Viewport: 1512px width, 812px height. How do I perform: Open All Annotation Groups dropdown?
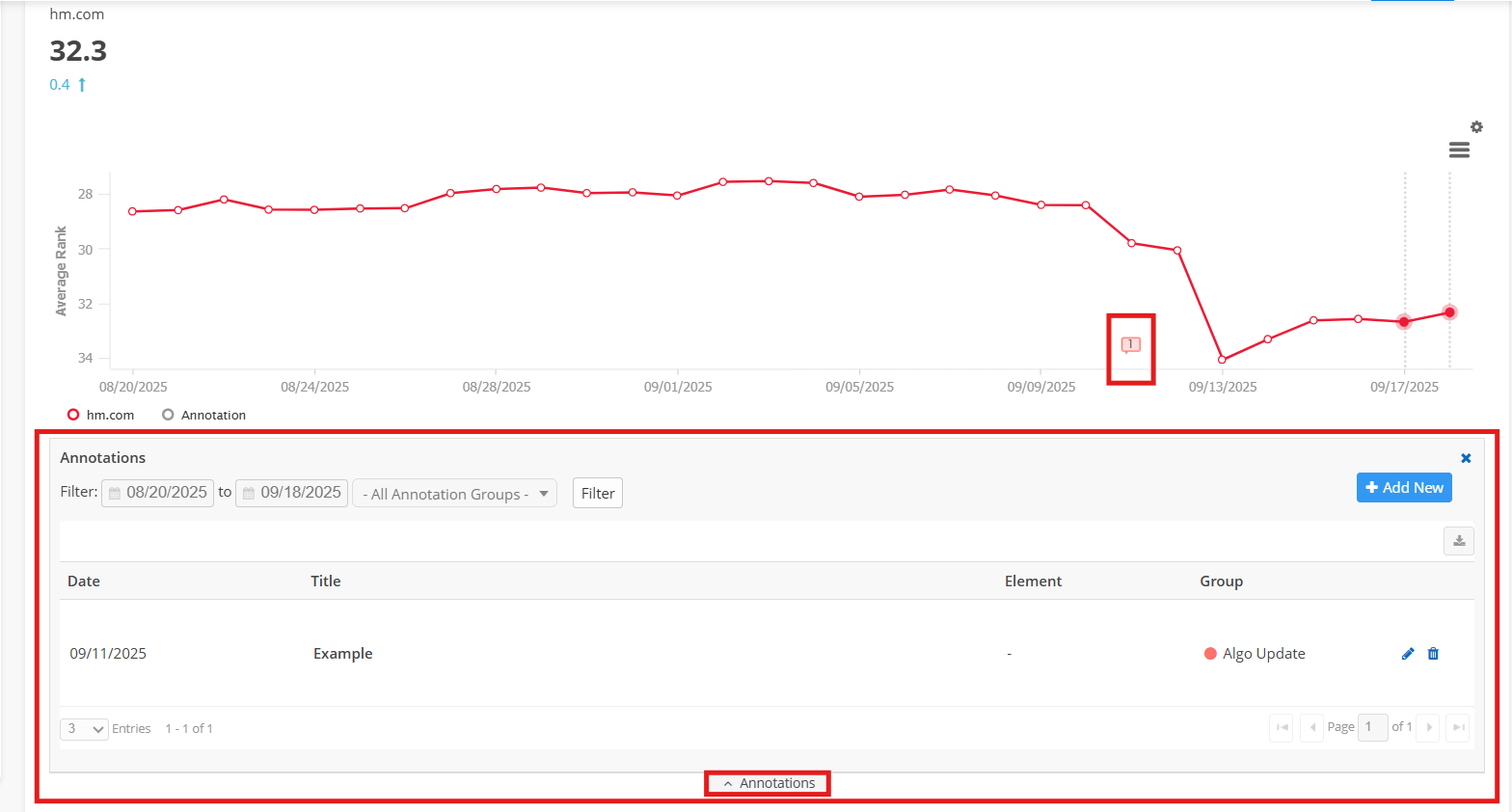(x=454, y=494)
